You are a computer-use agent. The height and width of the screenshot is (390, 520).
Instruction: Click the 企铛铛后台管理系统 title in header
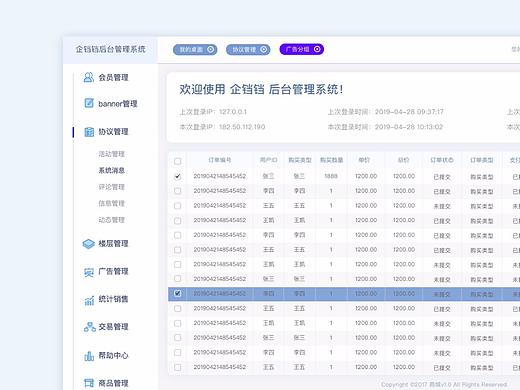tap(110, 49)
